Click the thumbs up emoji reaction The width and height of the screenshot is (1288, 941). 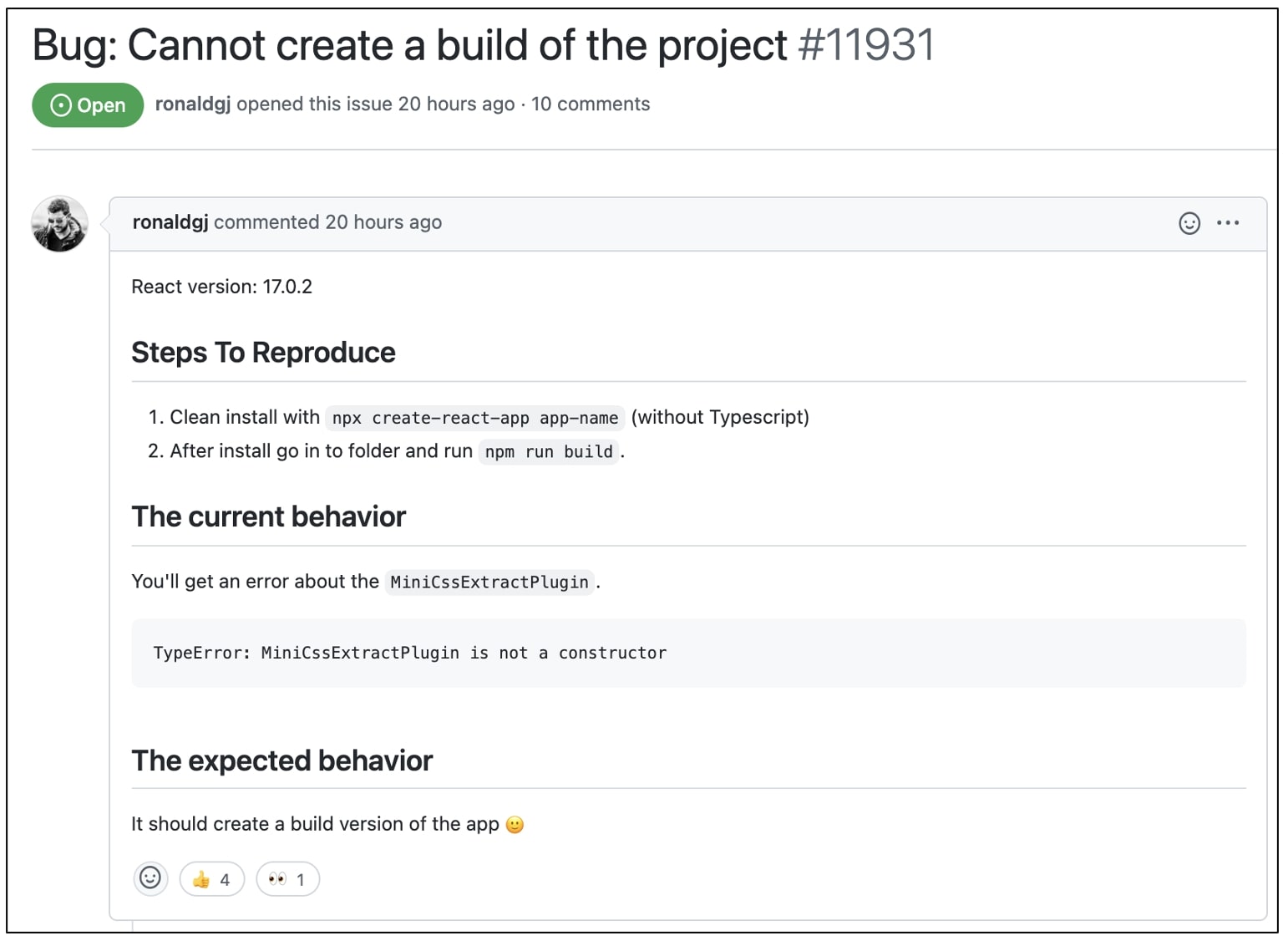[x=200, y=878]
